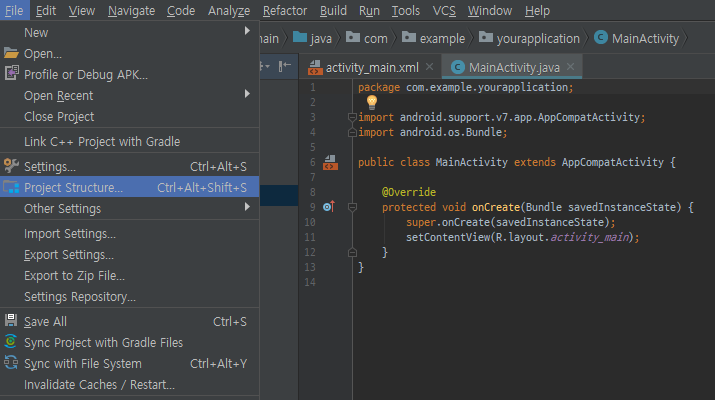Click Save All menu entry
Viewport: 715px width, 400px height.
pos(45,321)
